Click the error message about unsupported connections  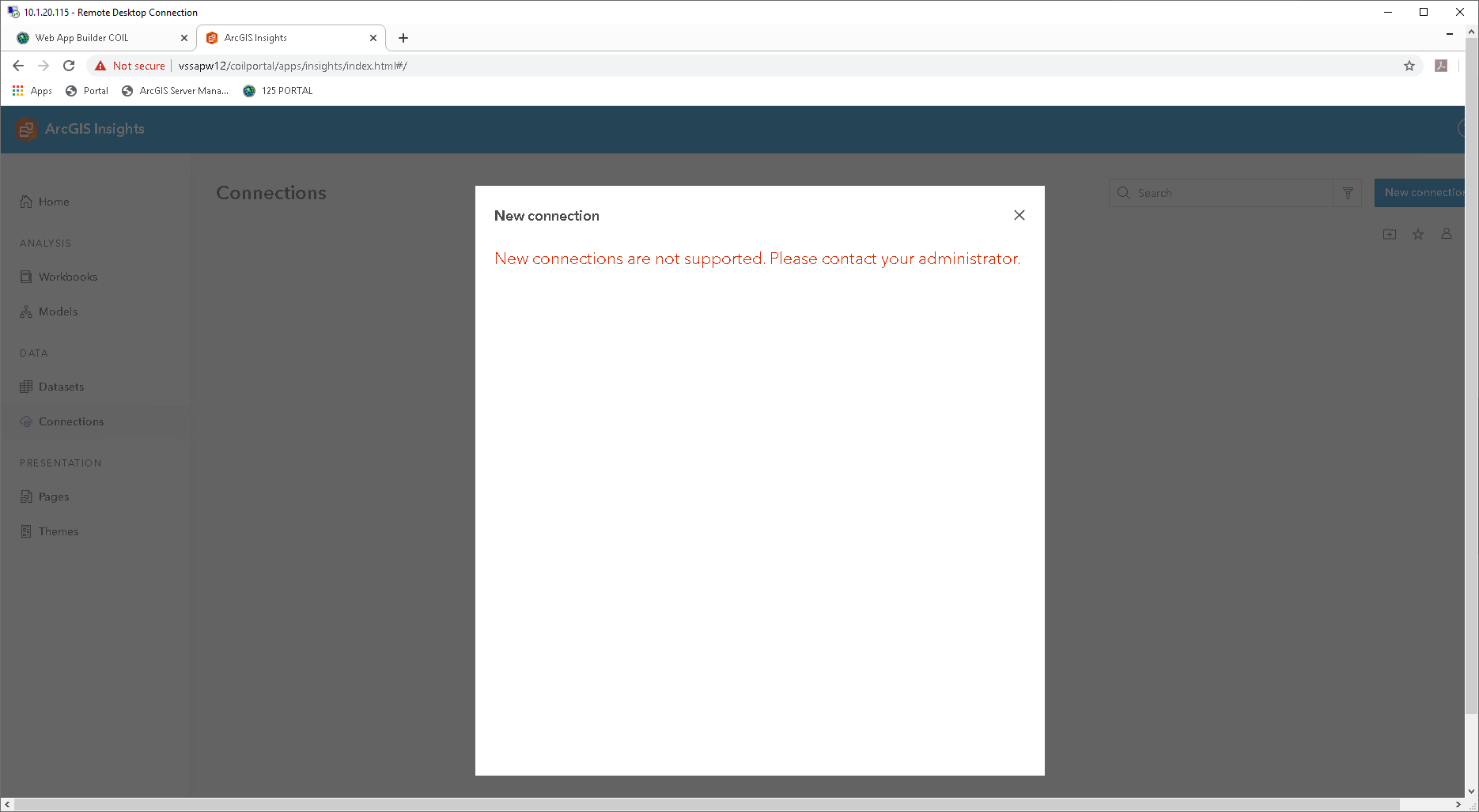758,259
